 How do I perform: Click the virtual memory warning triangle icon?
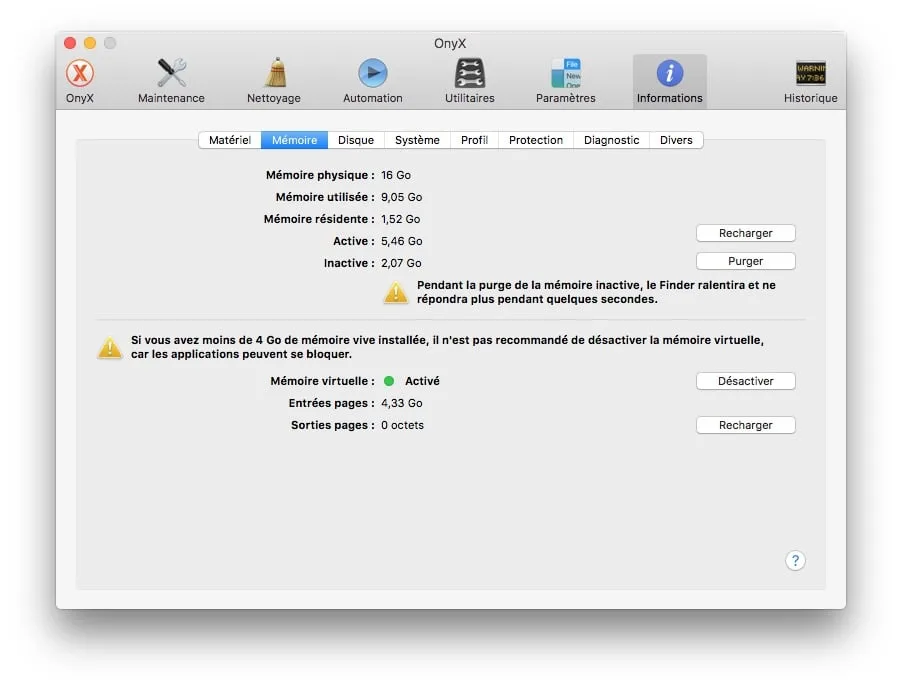(110, 347)
